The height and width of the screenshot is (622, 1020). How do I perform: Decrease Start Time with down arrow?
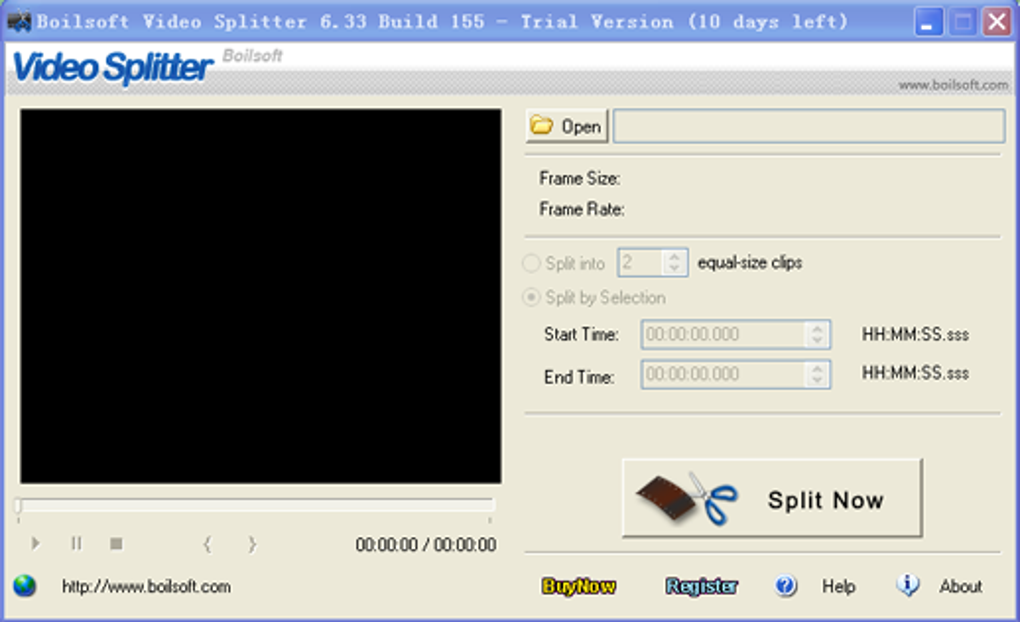coord(818,342)
